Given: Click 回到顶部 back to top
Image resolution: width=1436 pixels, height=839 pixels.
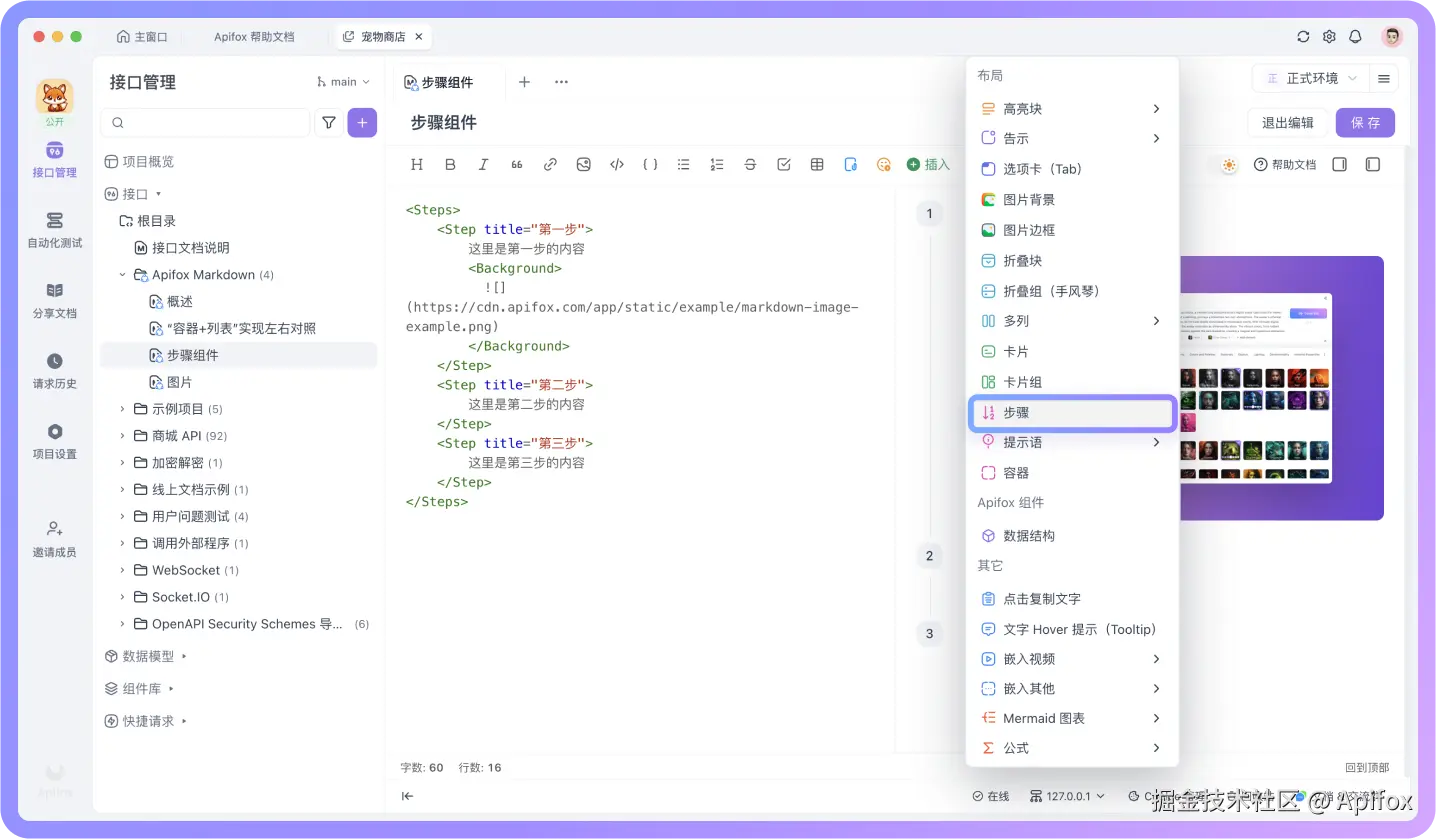Looking at the screenshot, I should 1366,768.
